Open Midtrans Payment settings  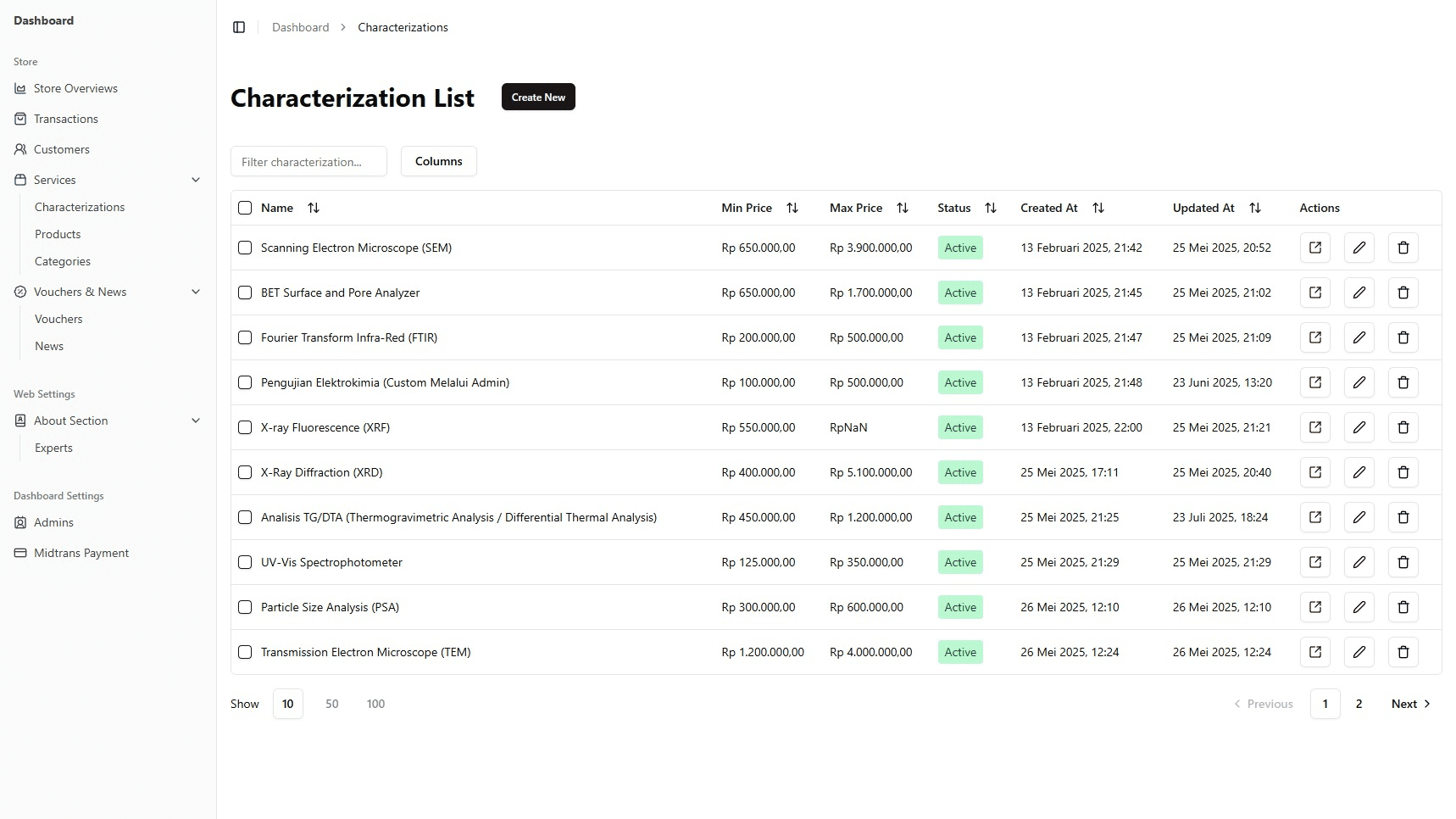(x=81, y=553)
